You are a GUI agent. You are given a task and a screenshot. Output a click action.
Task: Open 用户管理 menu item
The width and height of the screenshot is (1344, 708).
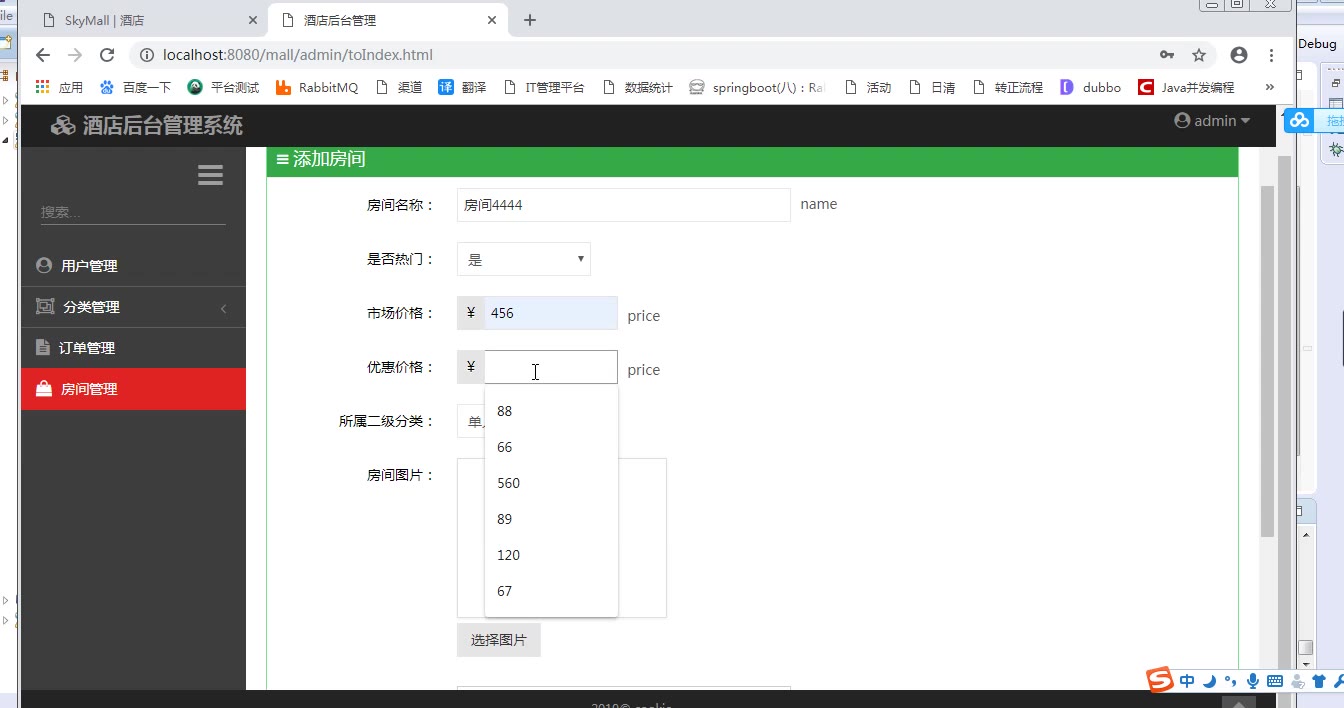[133, 266]
